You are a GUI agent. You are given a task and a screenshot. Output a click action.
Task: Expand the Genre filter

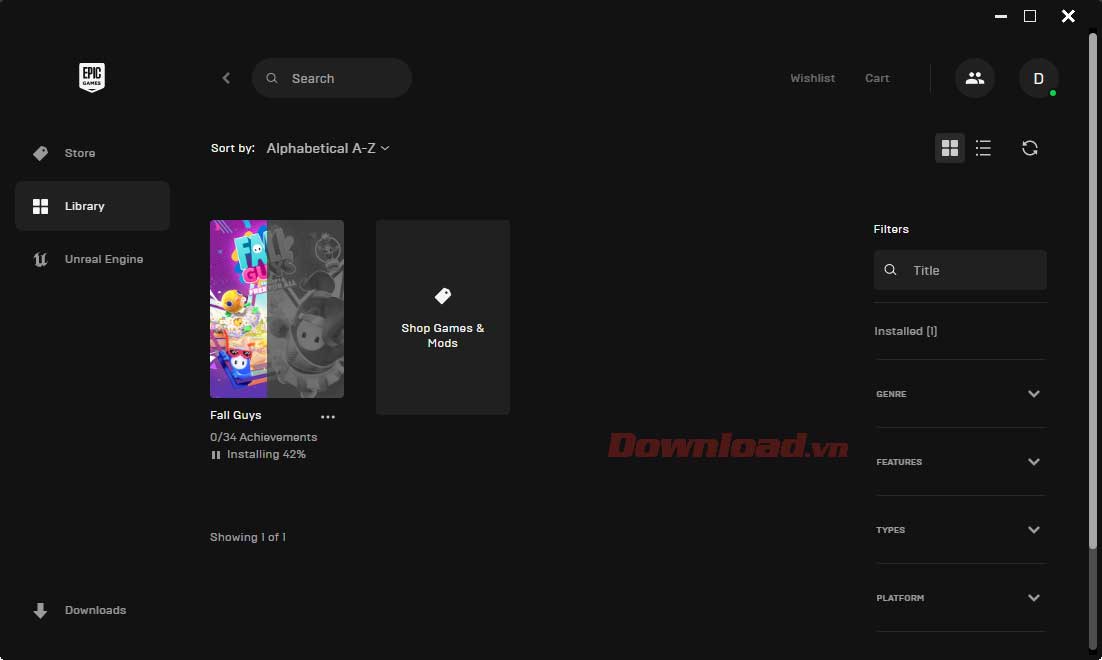[960, 394]
